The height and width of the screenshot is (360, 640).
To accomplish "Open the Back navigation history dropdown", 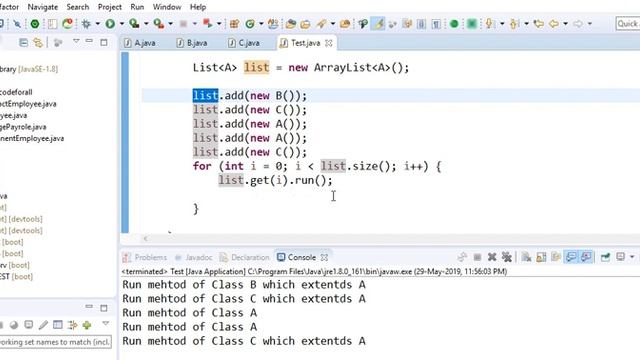I will (566, 24).
